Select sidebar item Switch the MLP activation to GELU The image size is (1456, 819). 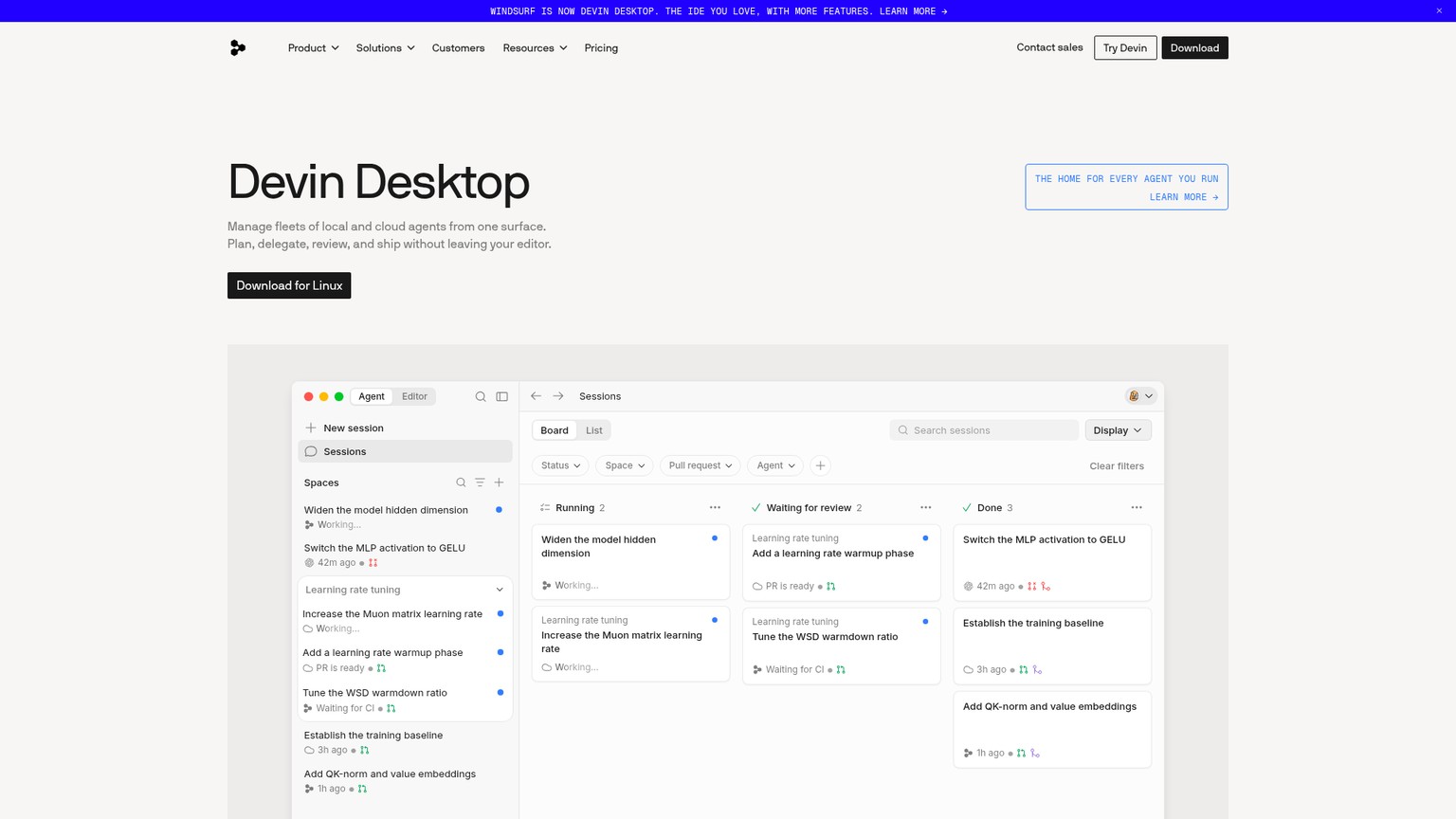point(405,555)
